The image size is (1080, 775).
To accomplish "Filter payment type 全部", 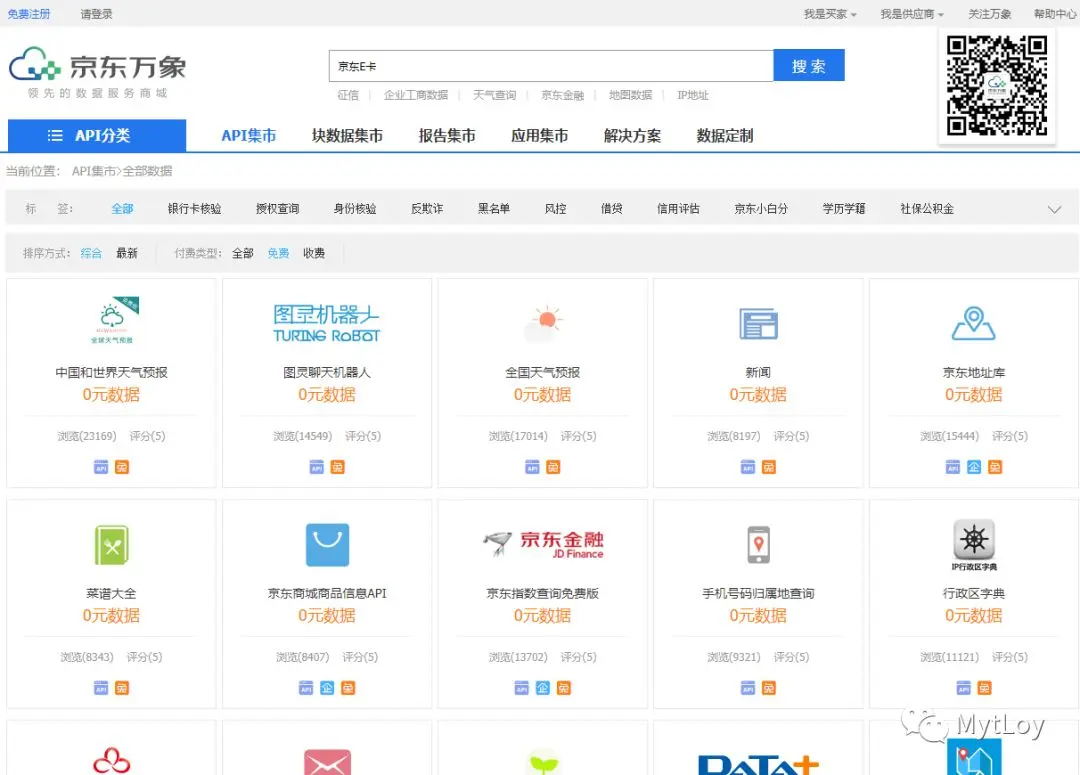I will click(x=242, y=254).
